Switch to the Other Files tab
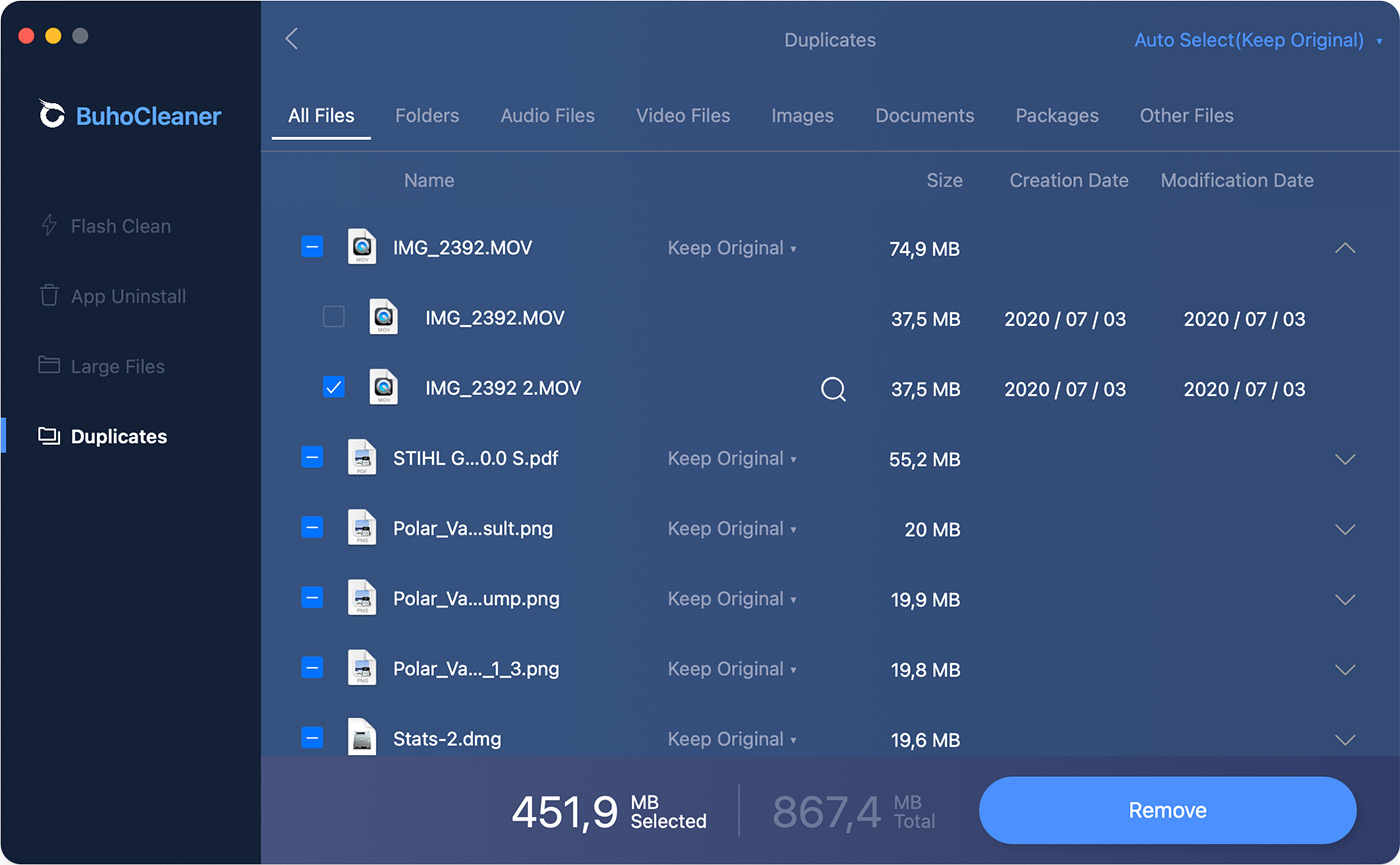This screenshot has width=1400, height=865. 1186,115
